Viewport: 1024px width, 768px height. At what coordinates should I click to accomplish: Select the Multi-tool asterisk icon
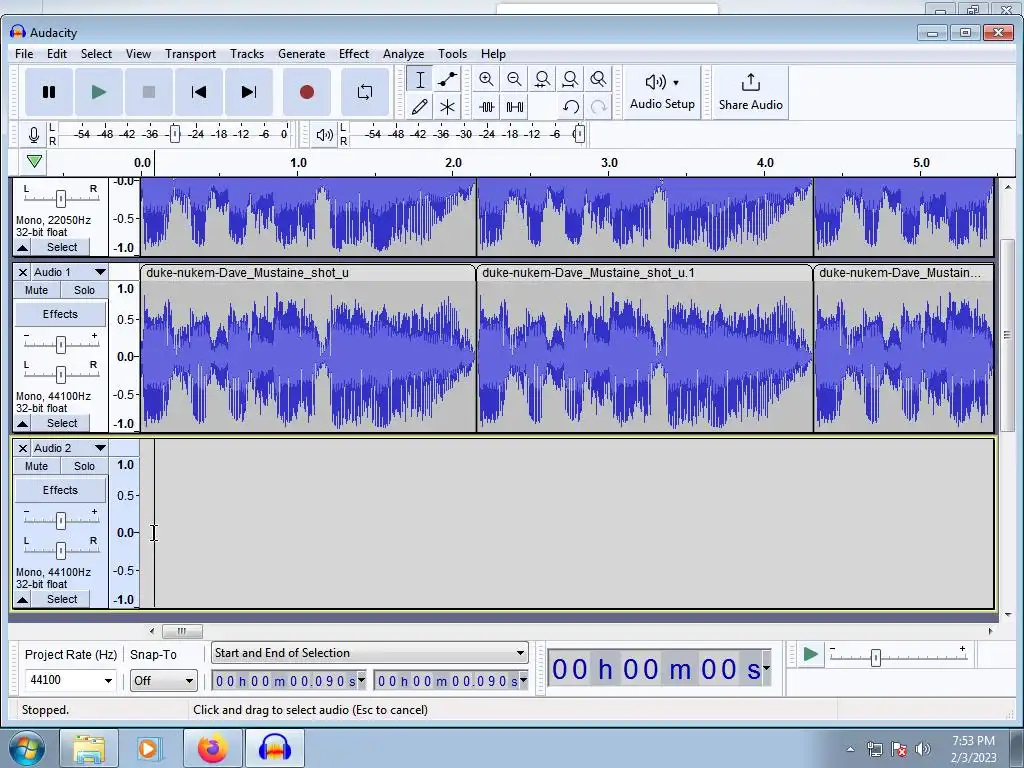(447, 106)
